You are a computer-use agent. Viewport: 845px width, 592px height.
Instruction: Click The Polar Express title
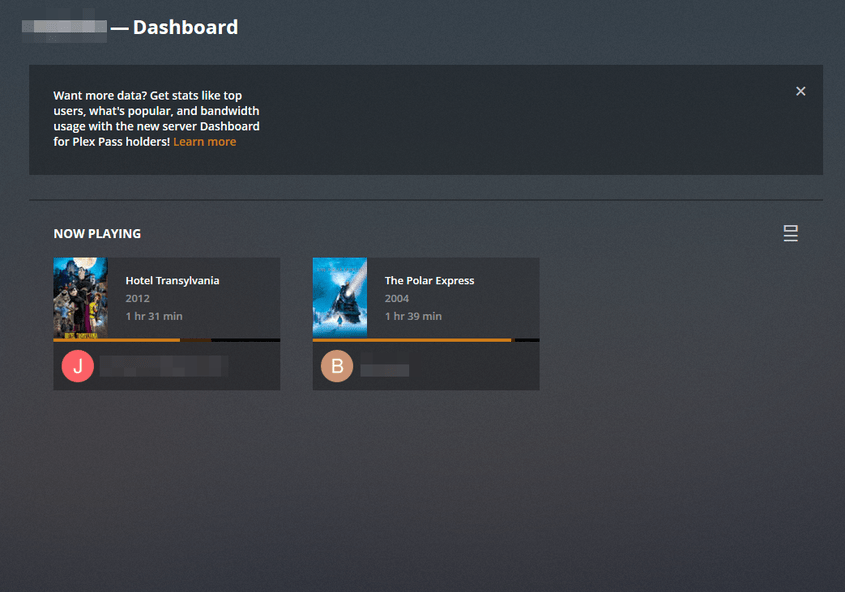(x=430, y=281)
